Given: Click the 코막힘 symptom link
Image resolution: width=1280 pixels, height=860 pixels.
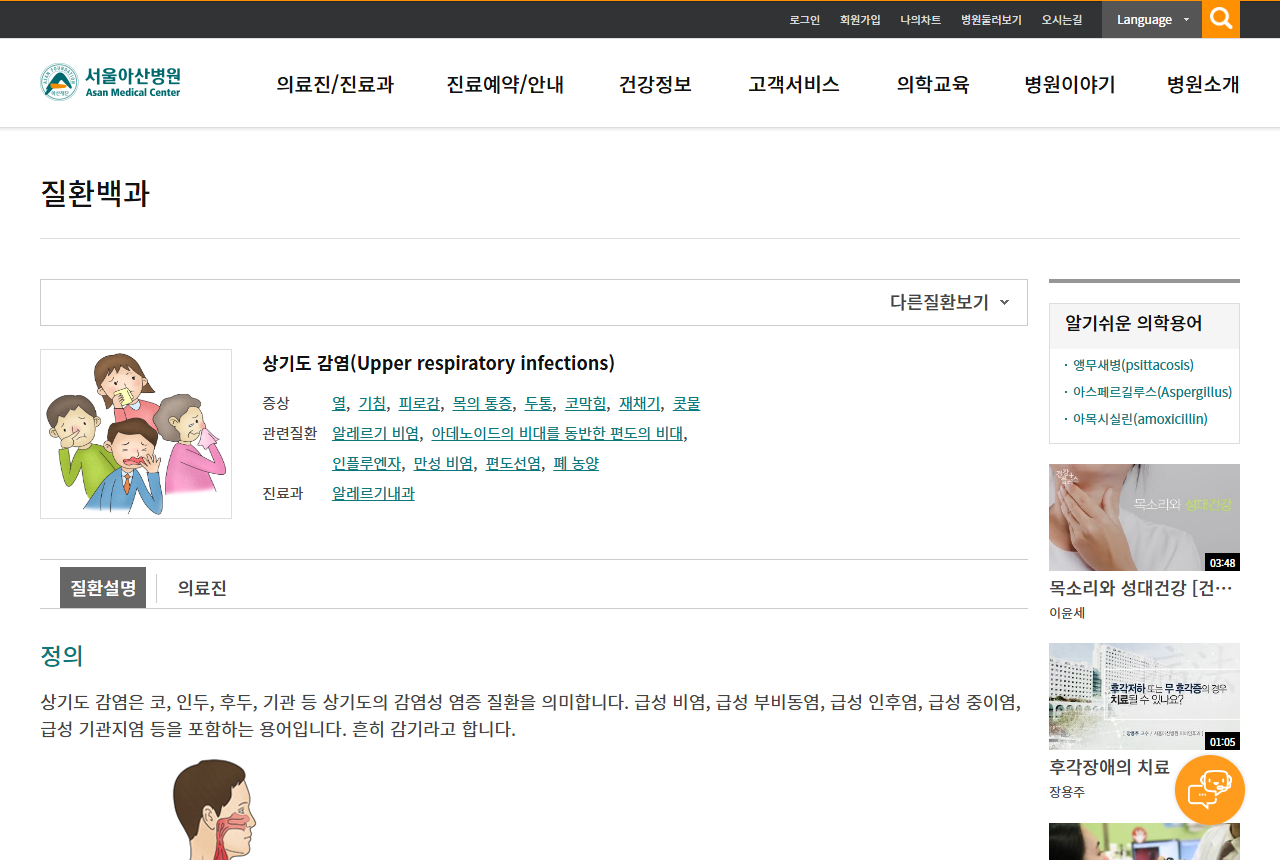Looking at the screenshot, I should click(x=585, y=404).
